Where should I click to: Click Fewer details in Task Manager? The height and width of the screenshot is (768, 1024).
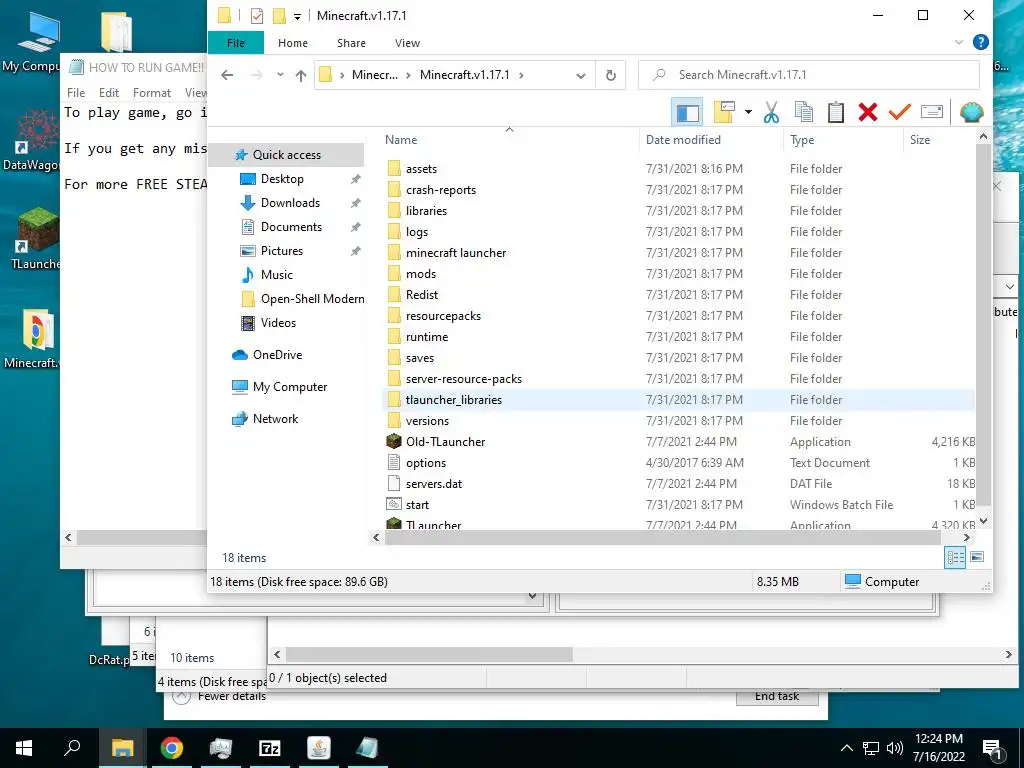click(x=231, y=697)
